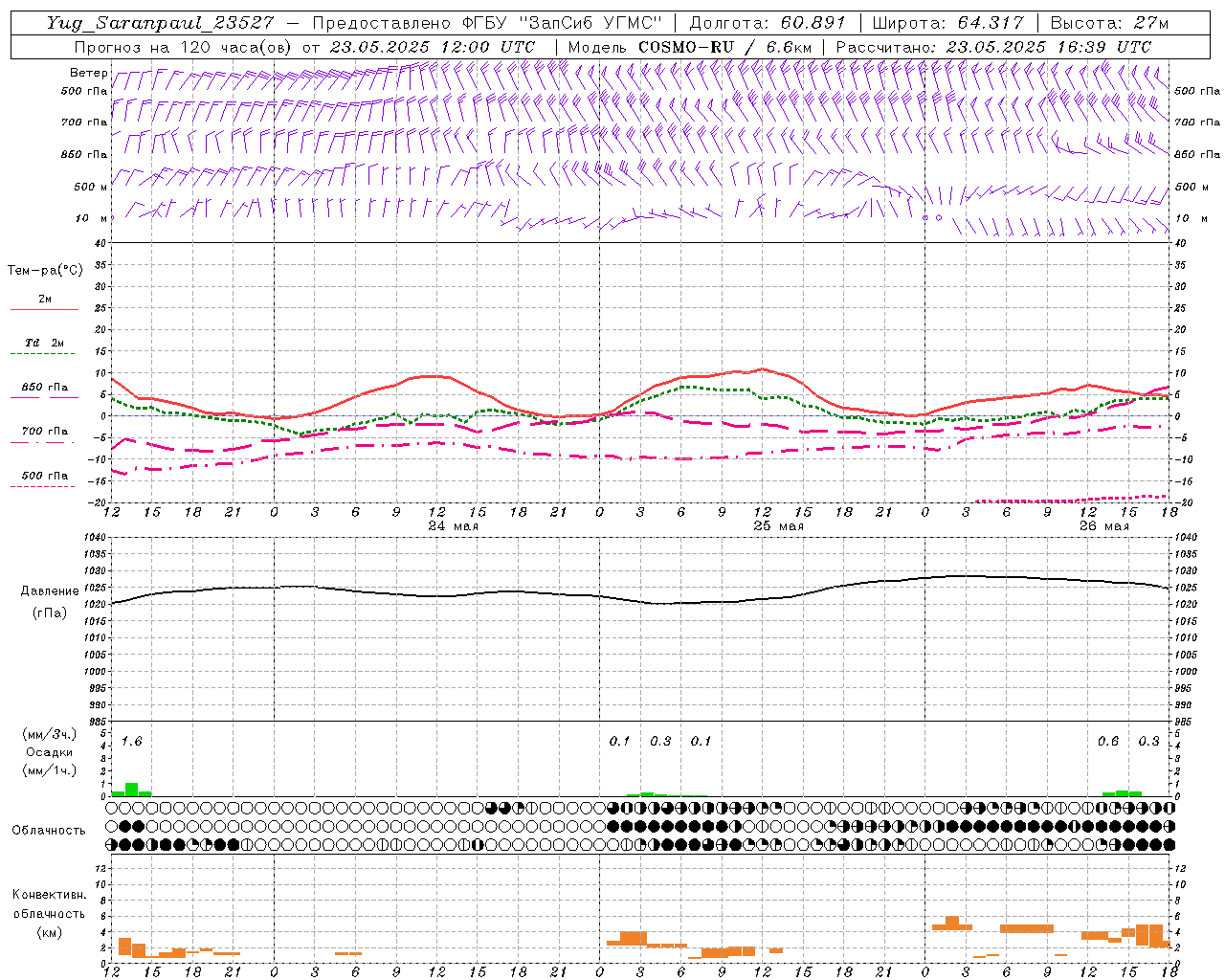This screenshot has height=980, width=1225.
Task: Click the '2м' temperature legend entry
Action: coord(45,299)
